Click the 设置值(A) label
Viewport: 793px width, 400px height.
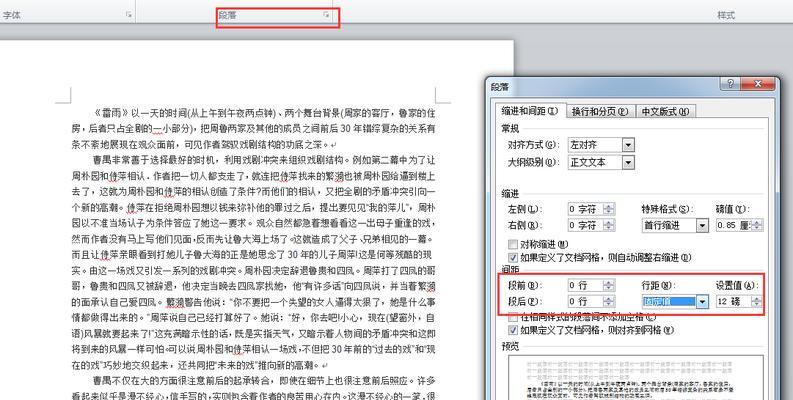[x=737, y=285]
